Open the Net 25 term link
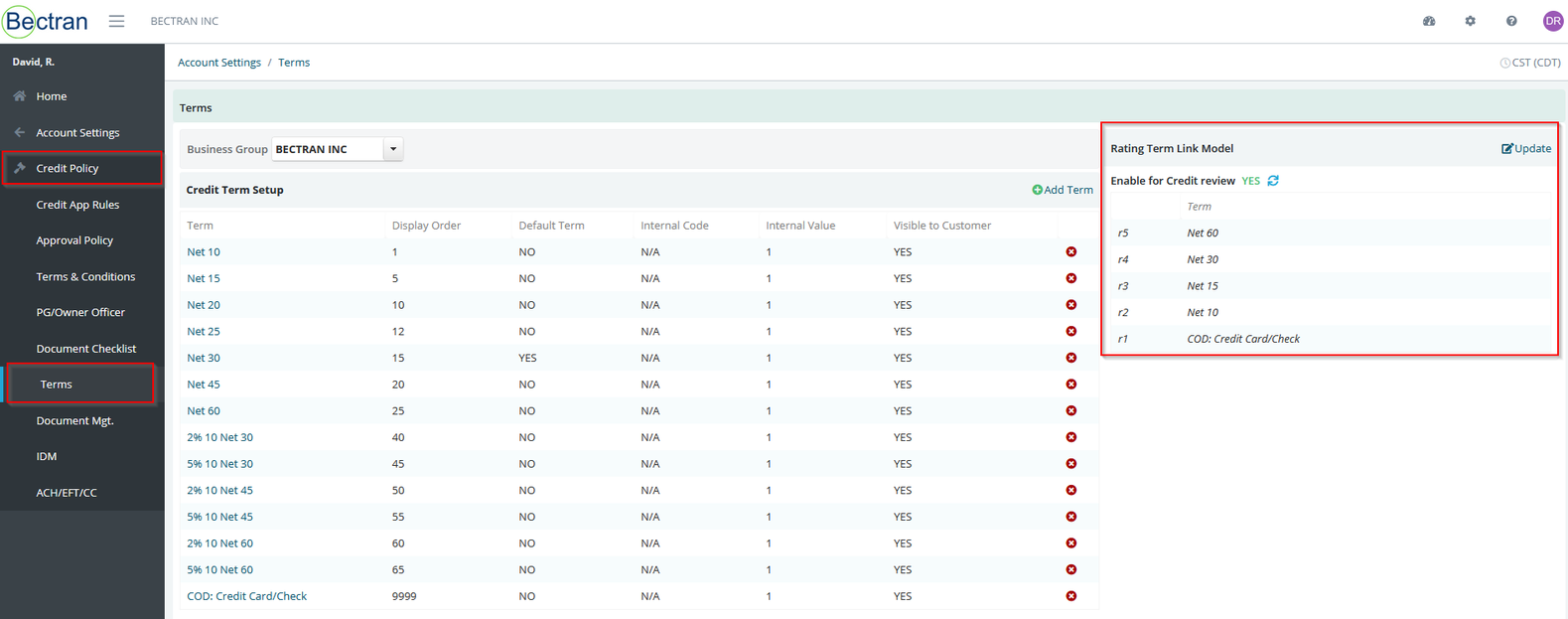The image size is (1568, 619). (204, 332)
